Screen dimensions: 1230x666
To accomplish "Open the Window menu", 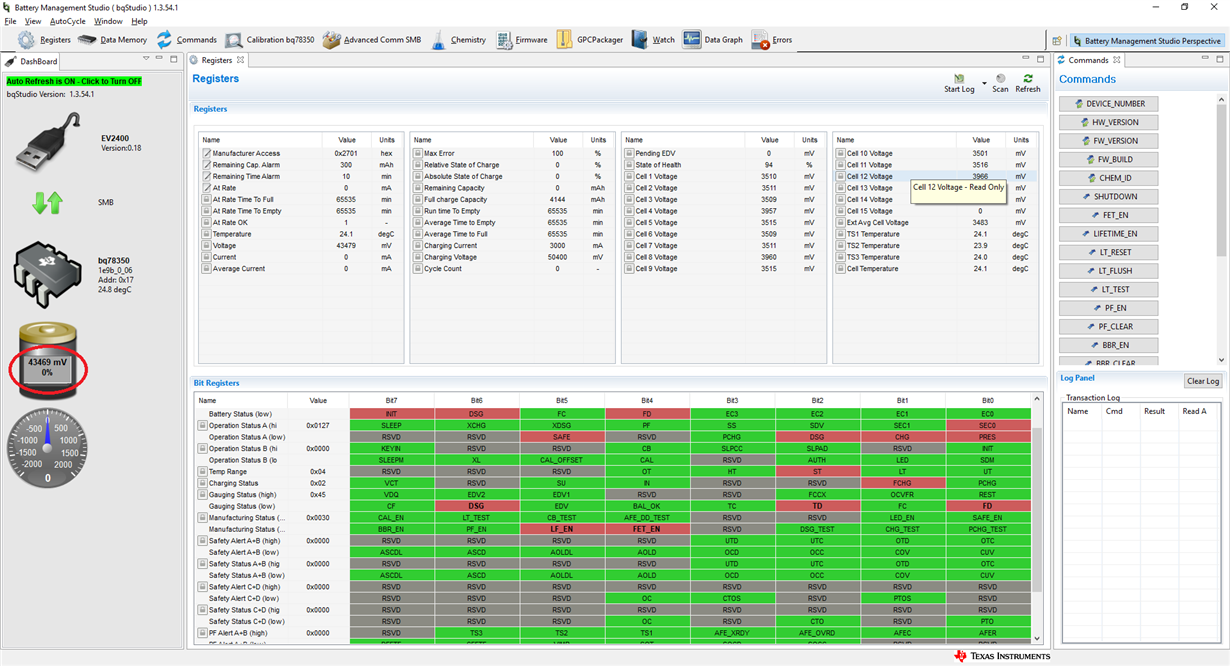I will pyautogui.click(x=108, y=21).
